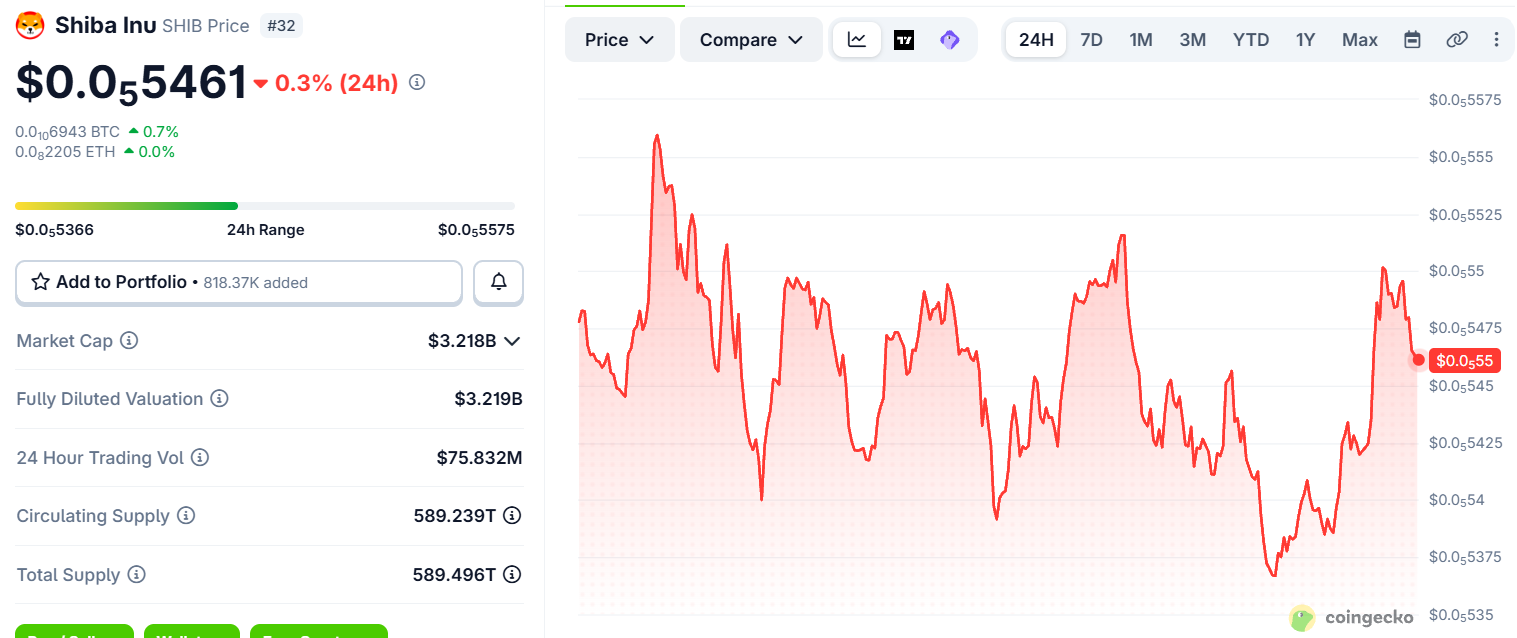The image size is (1517, 638).
Task: Open the Compare dropdown
Action: 751,40
